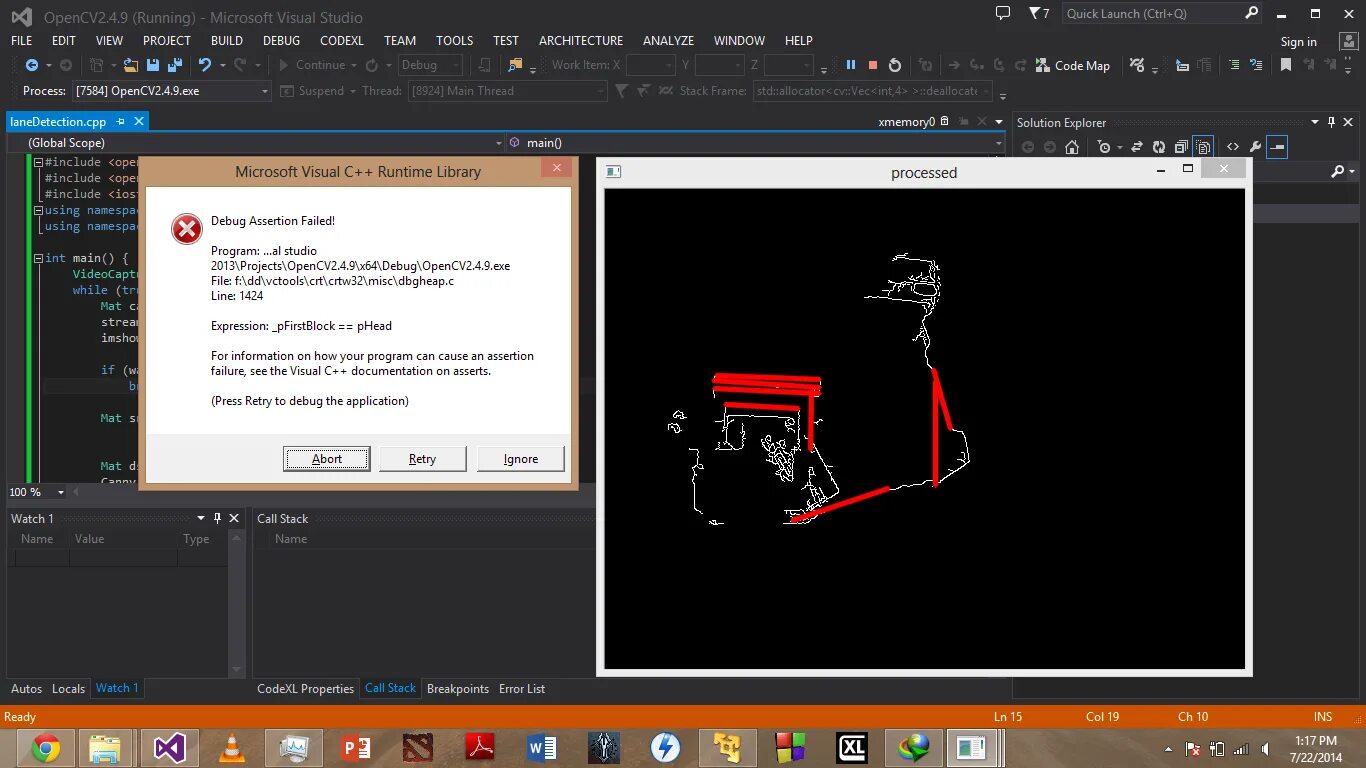
Task: Click the Comment out selected lines icon
Action: pyautogui.click(x=1234, y=65)
